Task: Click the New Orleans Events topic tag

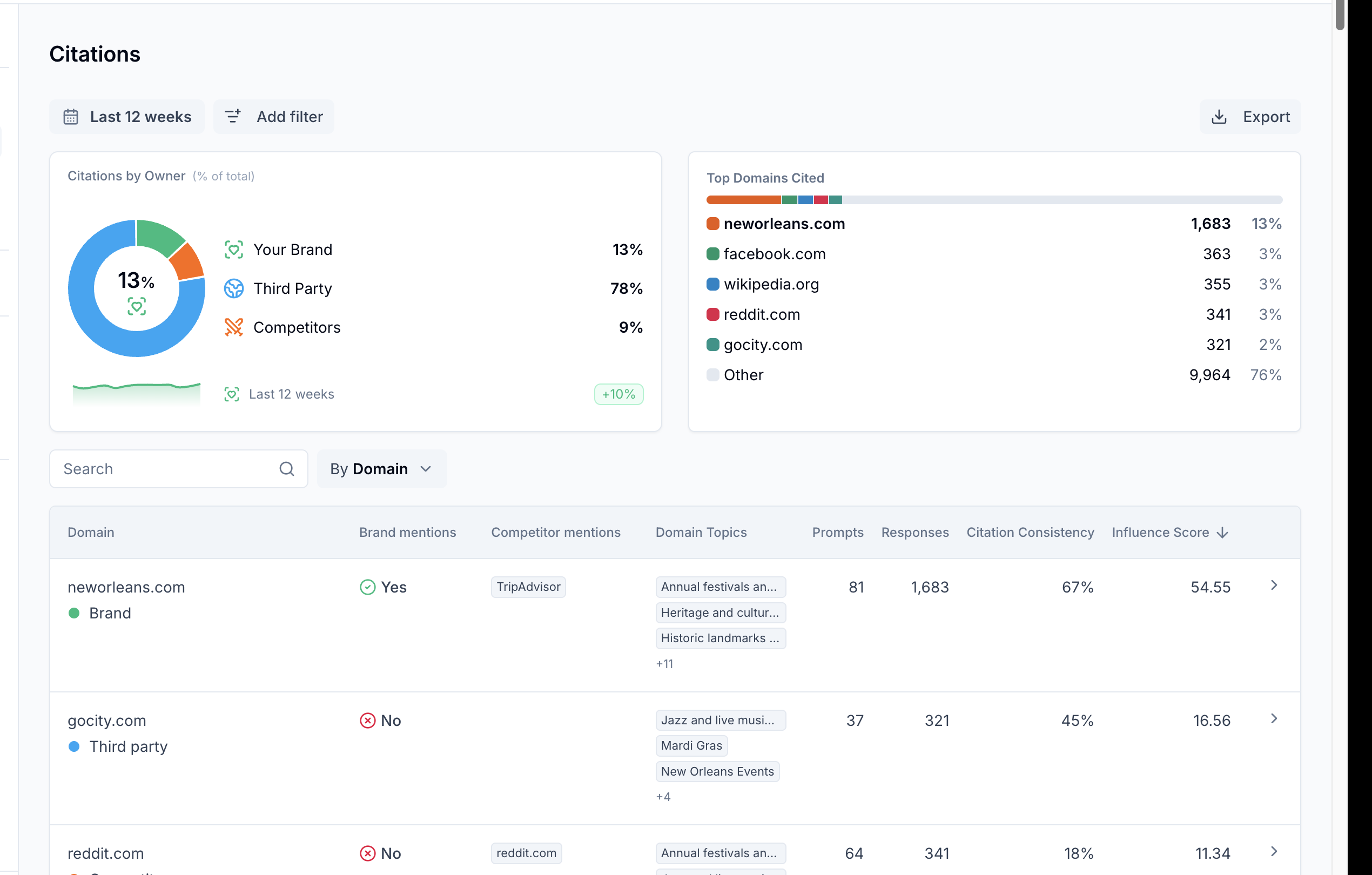Action: pyautogui.click(x=717, y=771)
